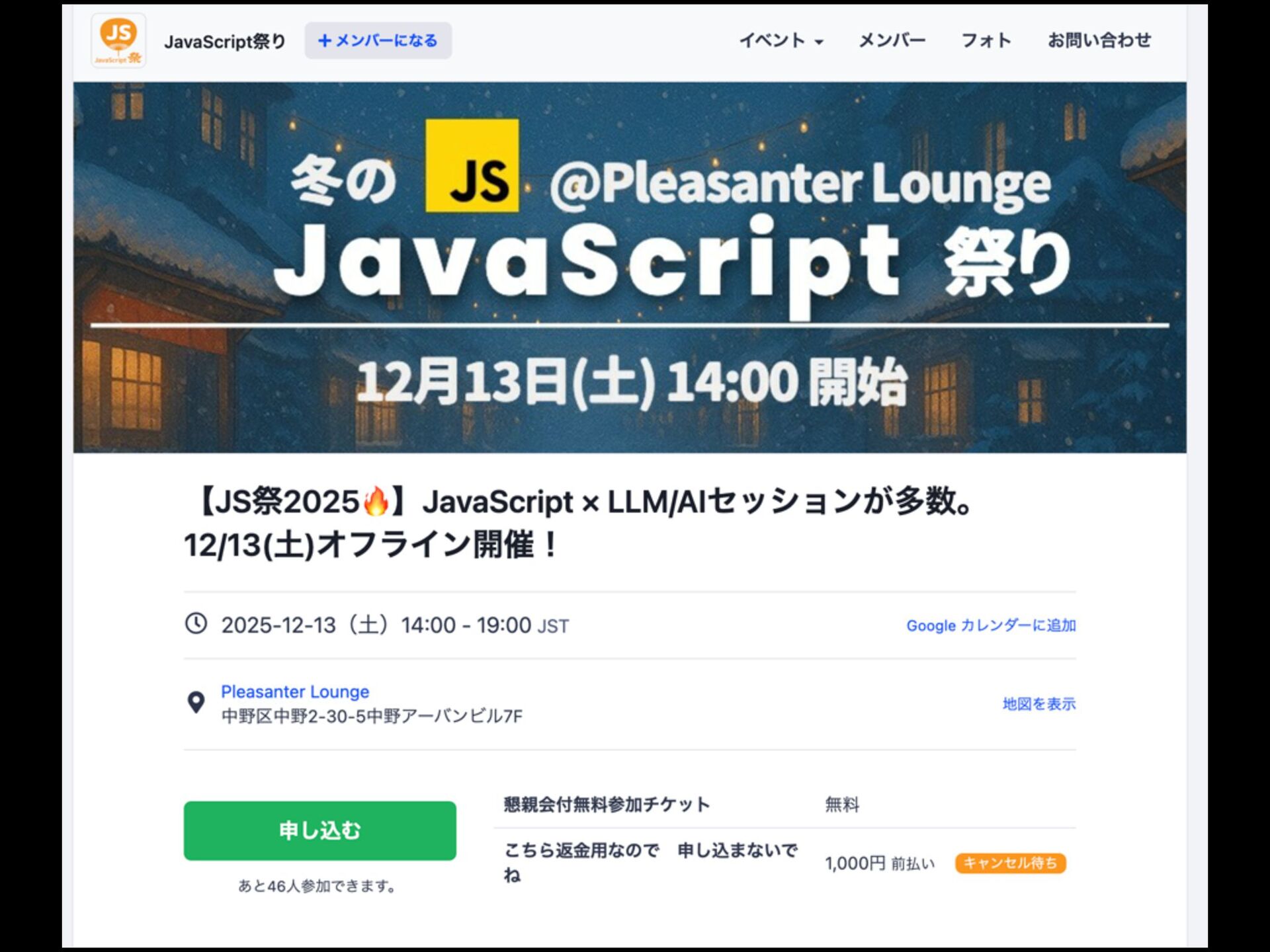Click the メンバーになる button
The image size is (1270, 952).
pos(378,41)
